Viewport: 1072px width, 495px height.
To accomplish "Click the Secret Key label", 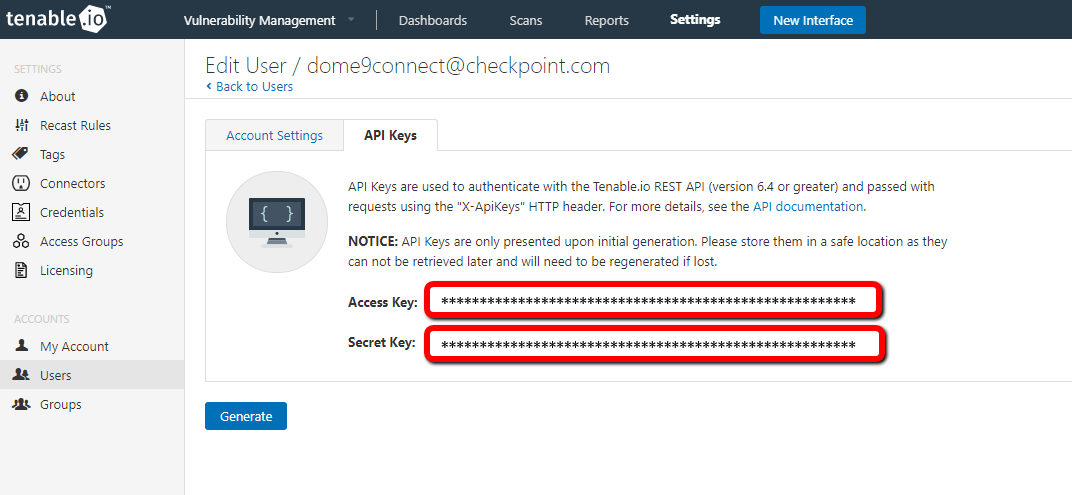I will [381, 343].
